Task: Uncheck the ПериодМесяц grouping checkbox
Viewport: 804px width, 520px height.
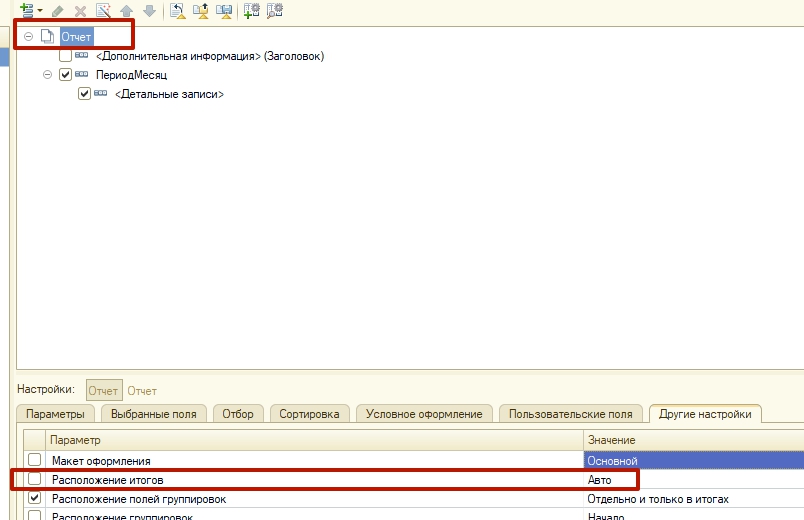Action: coord(65,75)
